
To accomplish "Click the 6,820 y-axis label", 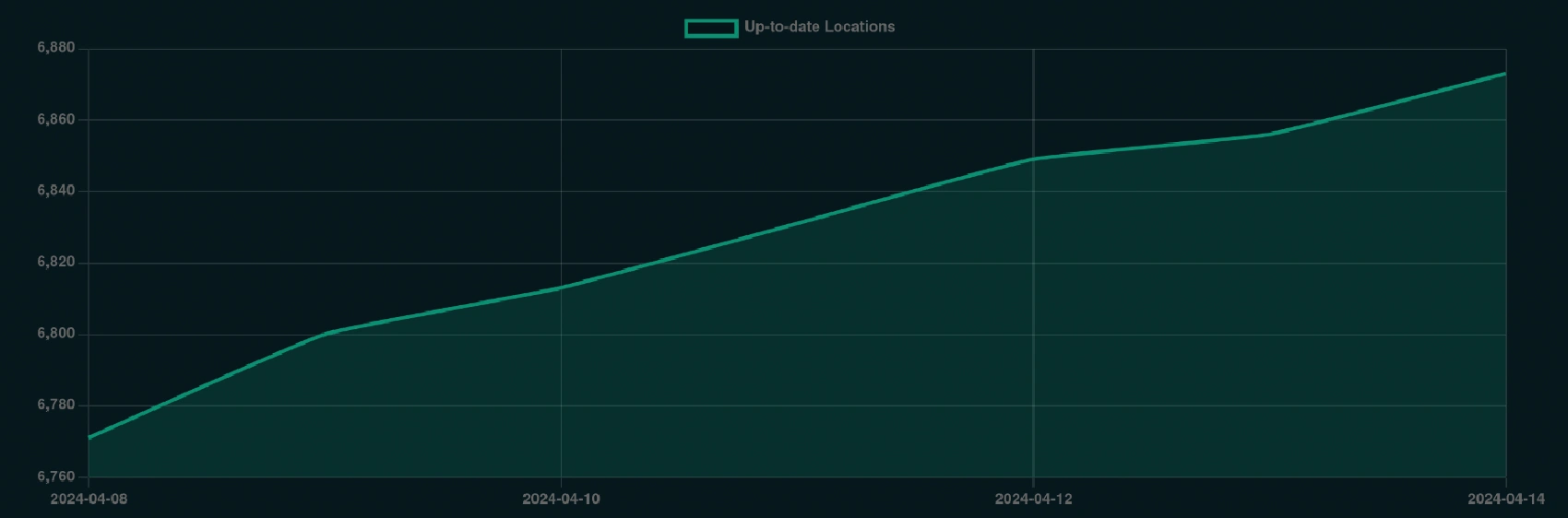I will tap(56, 263).
